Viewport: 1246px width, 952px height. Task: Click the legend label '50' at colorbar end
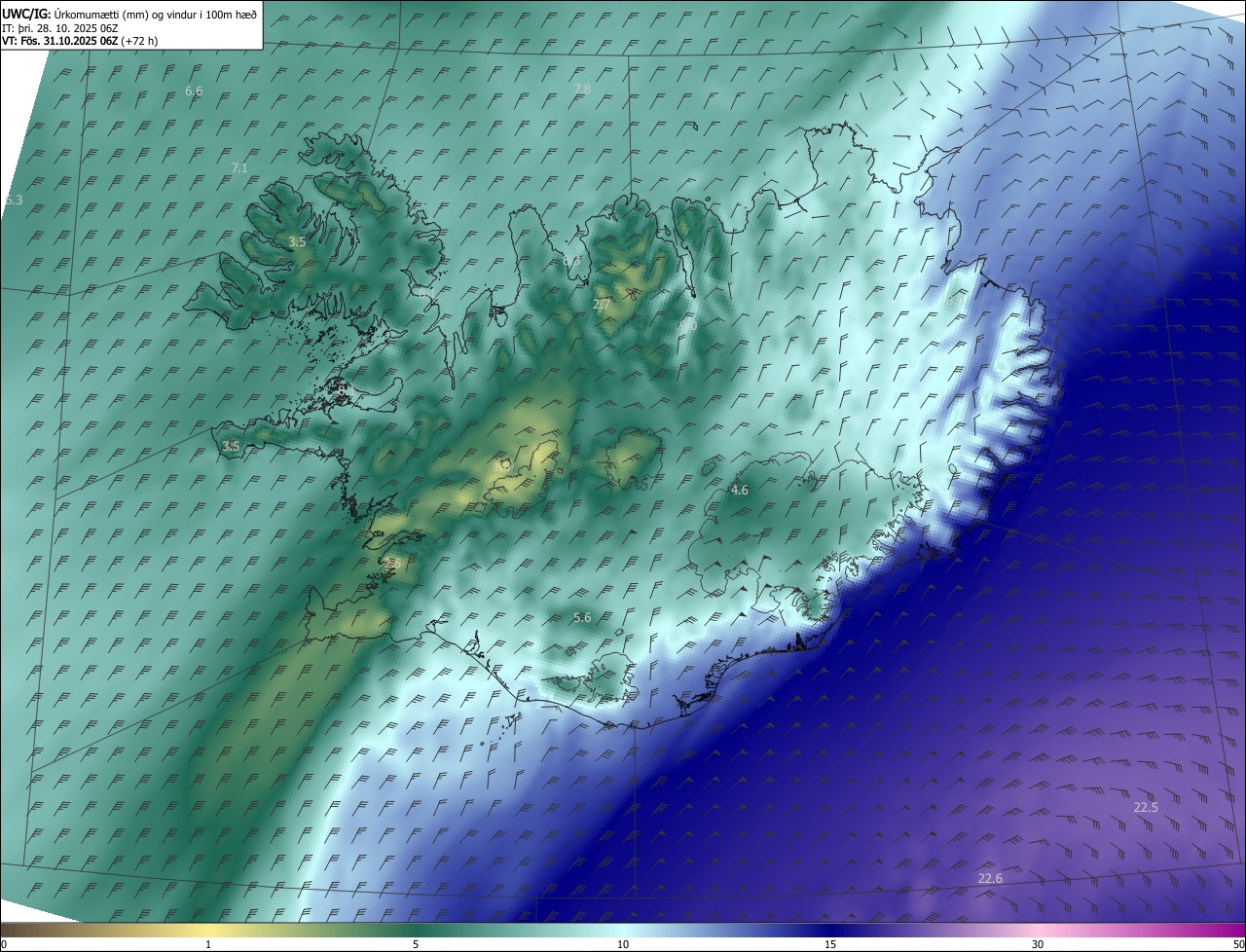click(x=1238, y=945)
